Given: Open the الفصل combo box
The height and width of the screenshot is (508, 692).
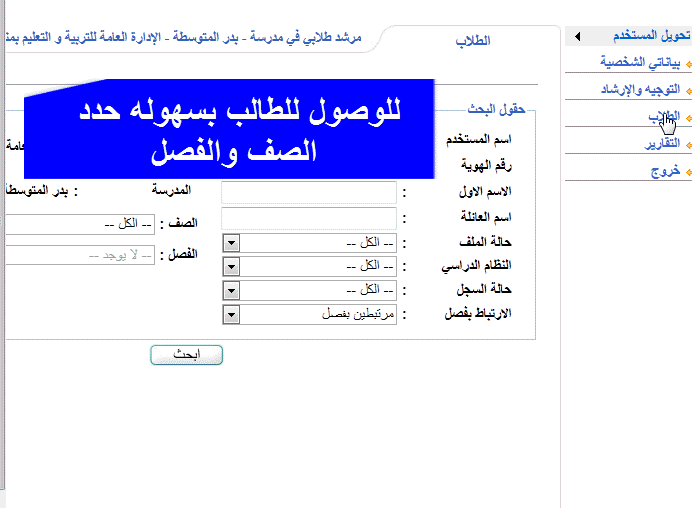Looking at the screenshot, I should click(x=80, y=255).
